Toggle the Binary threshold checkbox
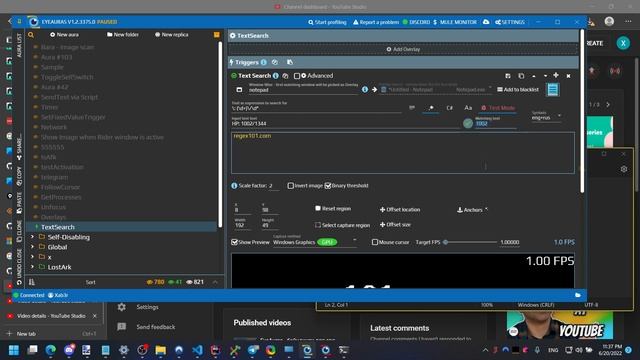The image size is (640, 360). click(328, 186)
